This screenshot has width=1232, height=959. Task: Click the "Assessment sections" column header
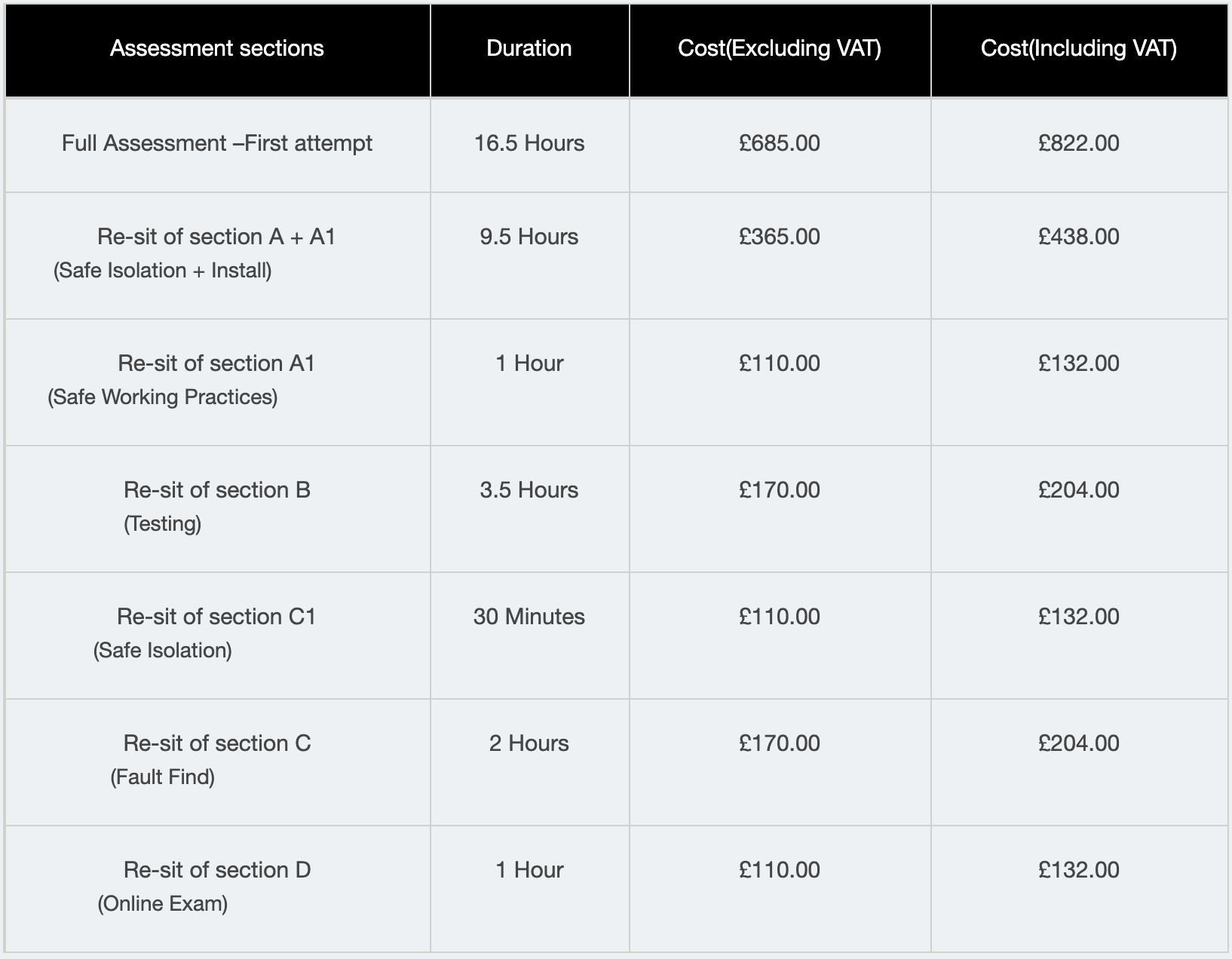tap(217, 48)
